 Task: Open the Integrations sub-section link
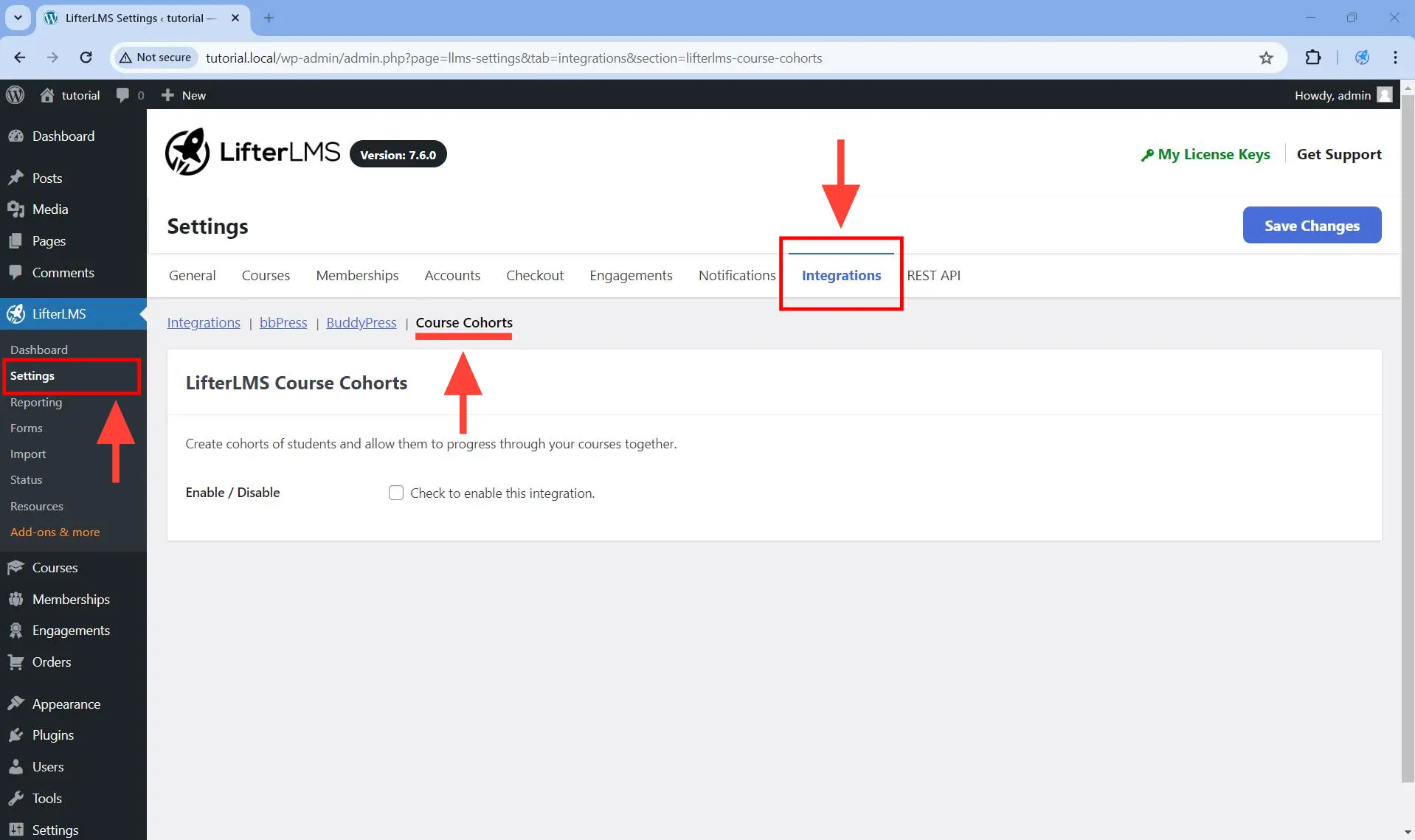click(204, 322)
